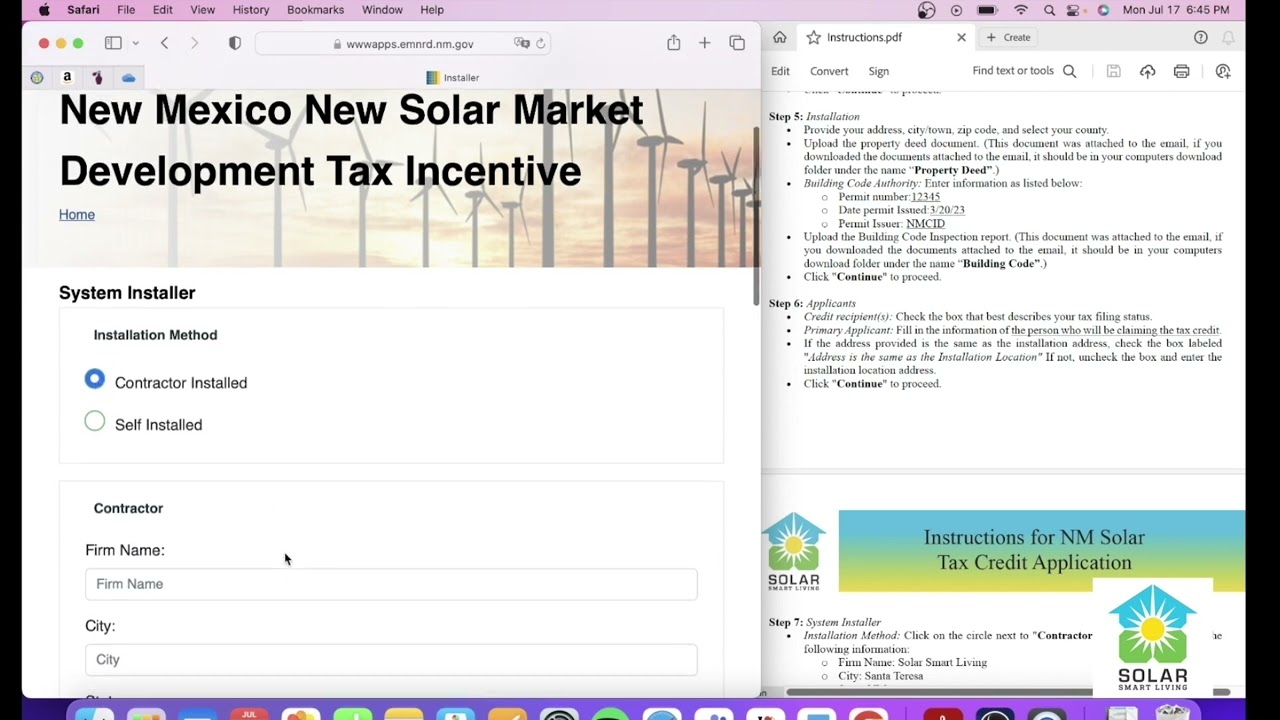The height and width of the screenshot is (720, 1280).
Task: Select Contractor Installed radio button
Action: pyautogui.click(x=95, y=380)
